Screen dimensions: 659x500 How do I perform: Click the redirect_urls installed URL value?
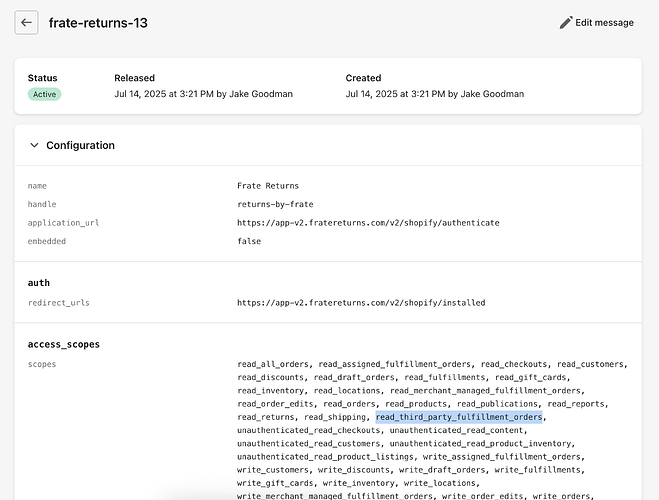point(361,303)
